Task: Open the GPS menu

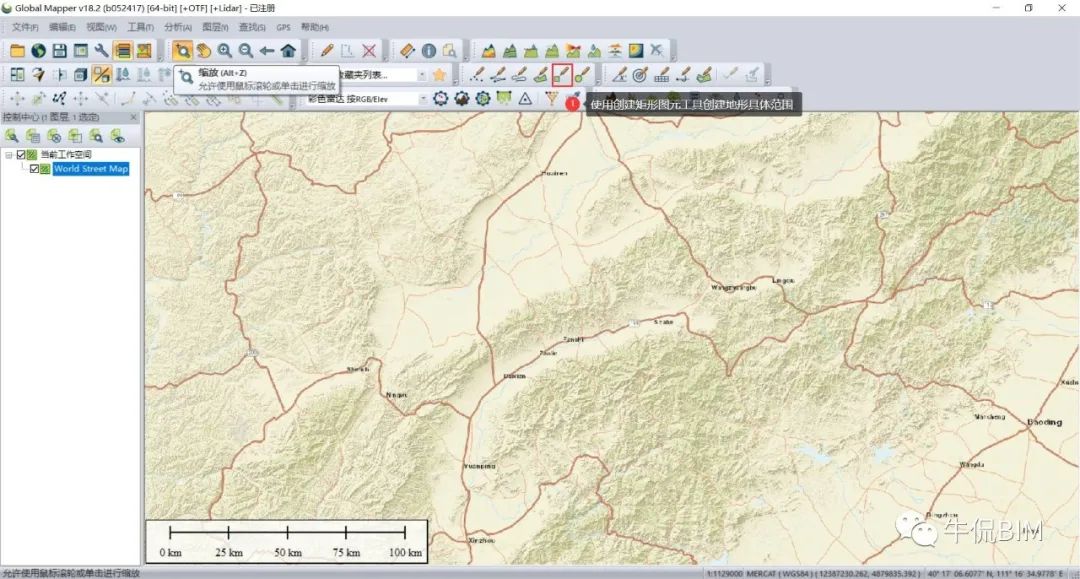Action: click(x=283, y=27)
